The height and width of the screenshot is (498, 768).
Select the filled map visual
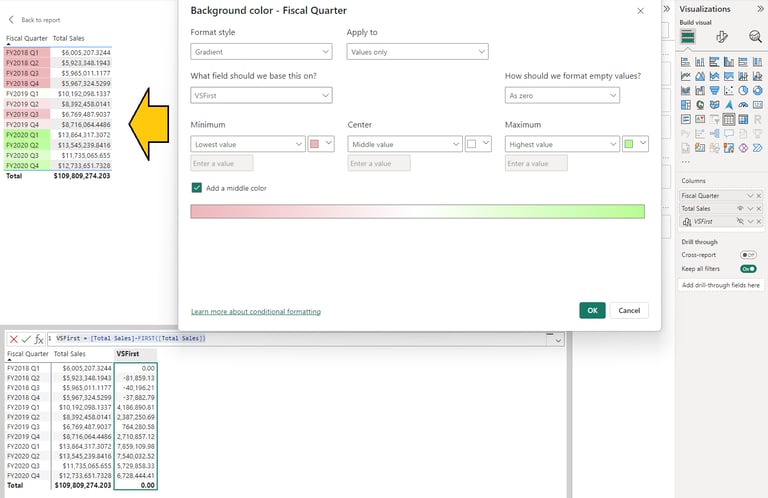tap(715, 105)
